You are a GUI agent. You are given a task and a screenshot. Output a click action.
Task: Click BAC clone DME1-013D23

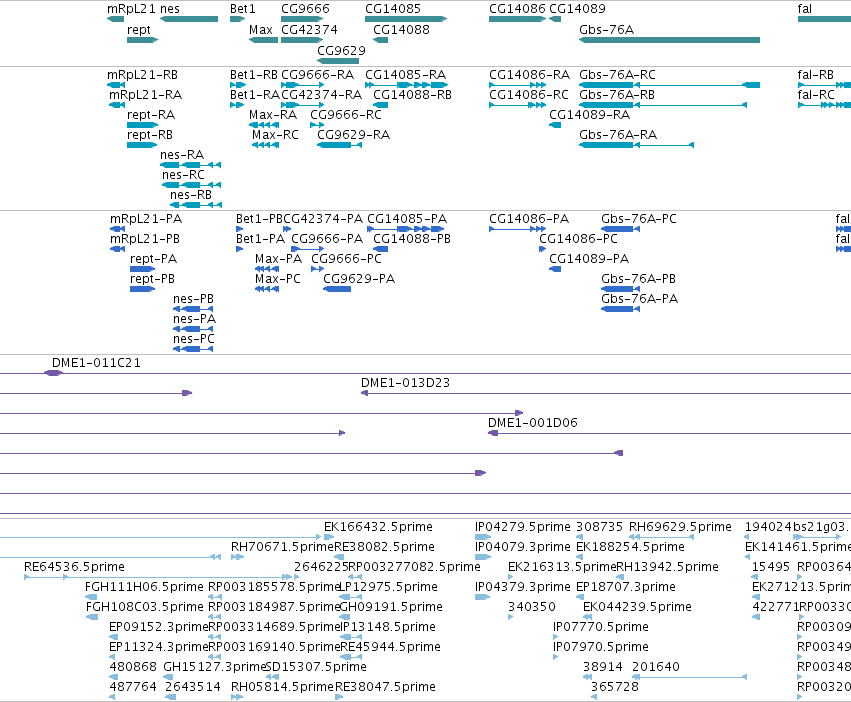405,383
